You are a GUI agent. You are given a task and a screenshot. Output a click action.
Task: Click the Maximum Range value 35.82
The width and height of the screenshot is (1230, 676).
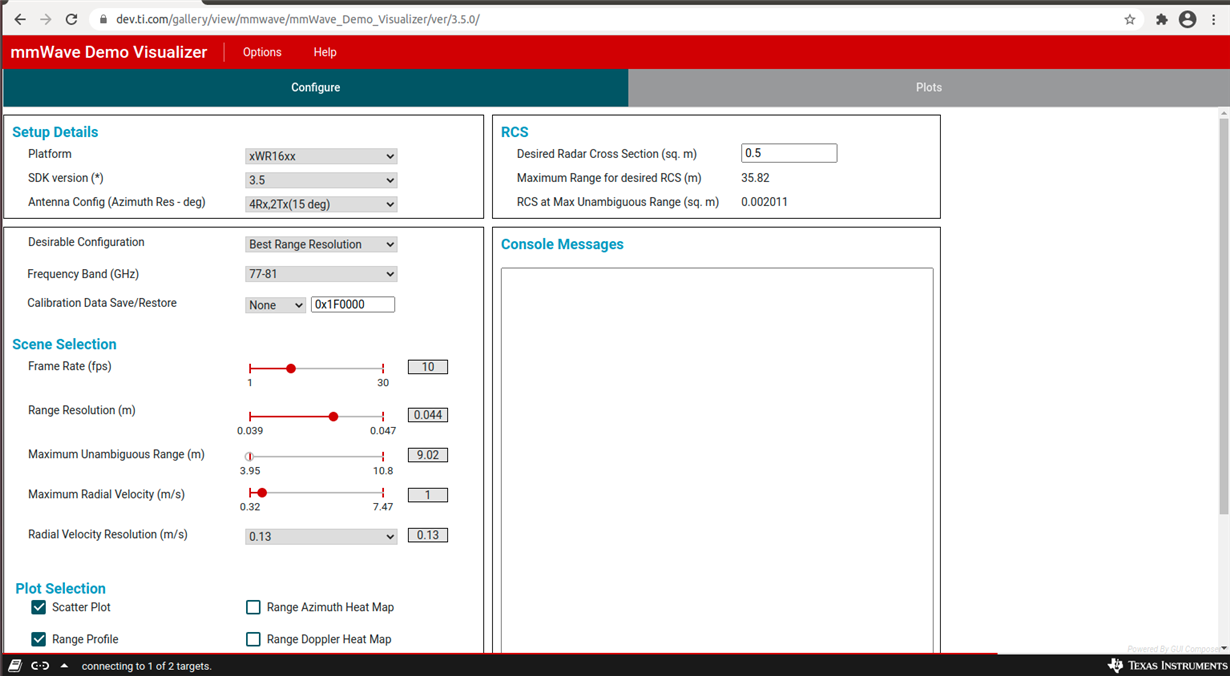tap(755, 178)
